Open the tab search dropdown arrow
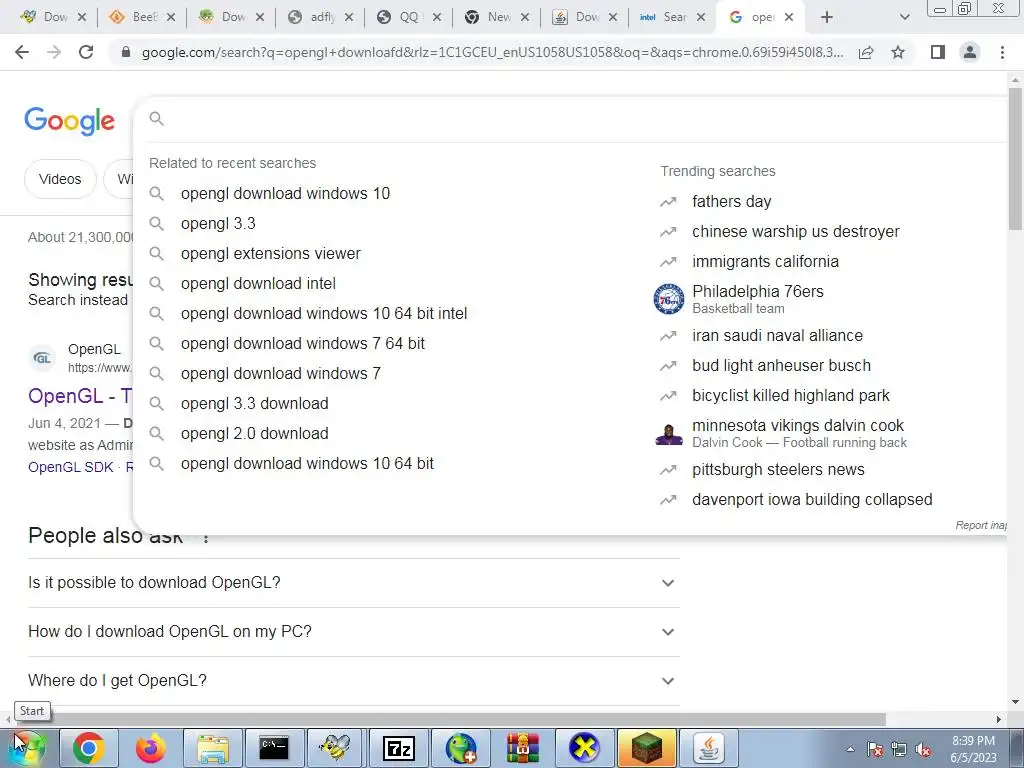Viewport: 1024px width, 768px height. [x=904, y=17]
